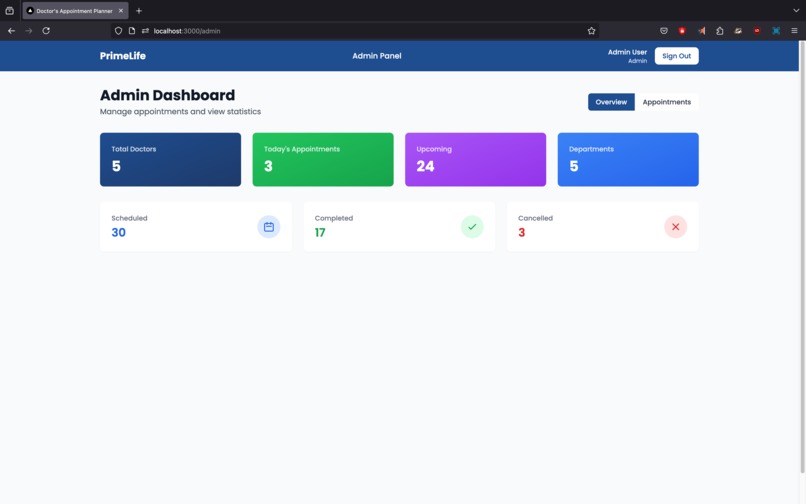
Task: Click the Scheduled value 30
Action: coord(119,232)
